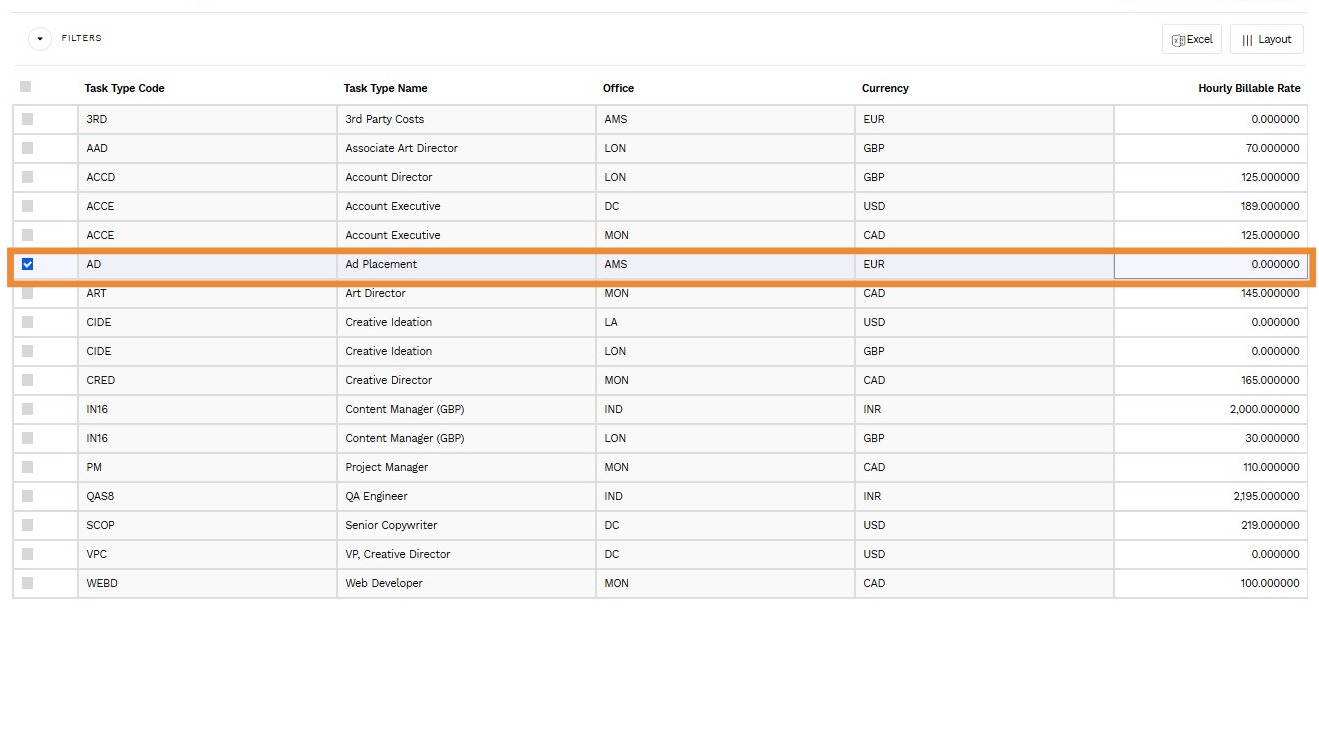The image size is (1319, 737).
Task: Select the Associate Art Director name cell
Action: click(466, 148)
